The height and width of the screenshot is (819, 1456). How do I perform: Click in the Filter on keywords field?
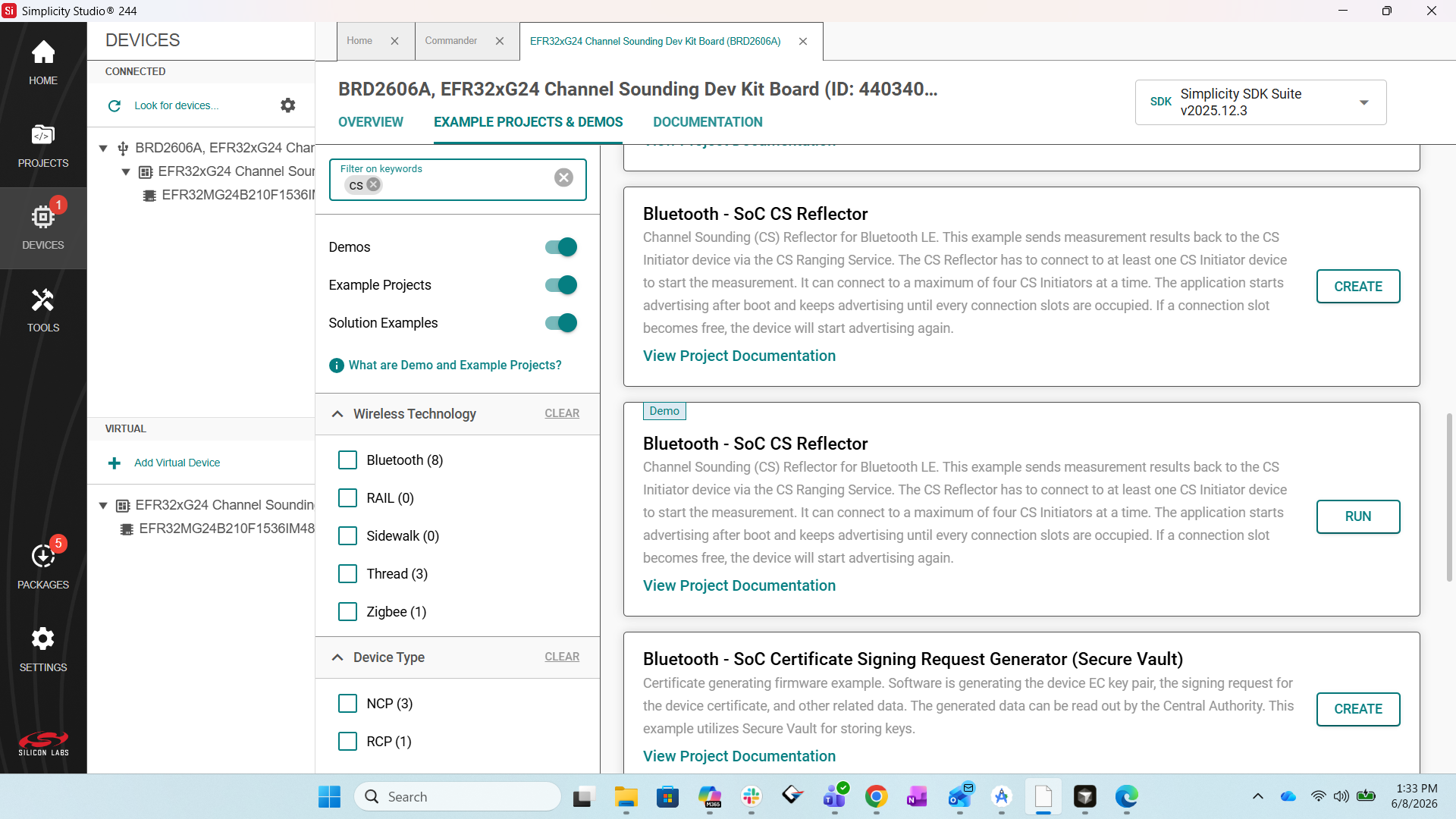pyautogui.click(x=458, y=180)
